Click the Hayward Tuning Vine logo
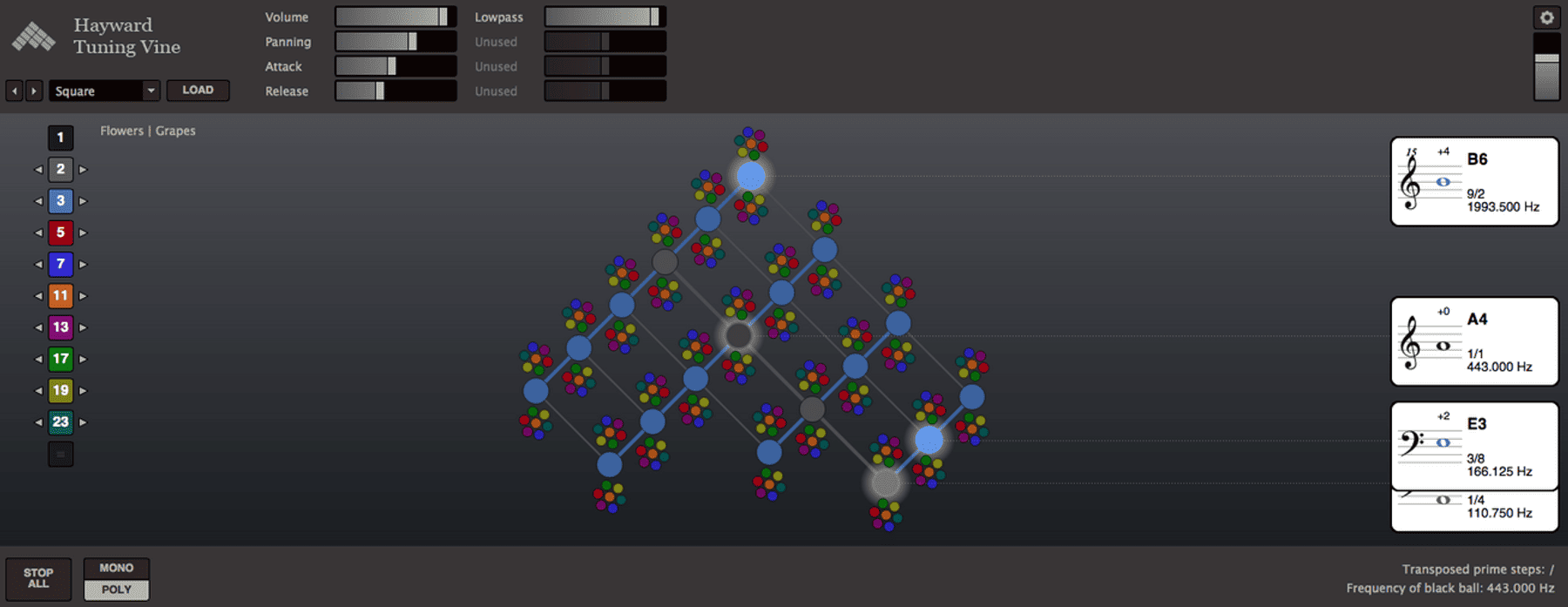The height and width of the screenshot is (607, 1568). point(34,37)
